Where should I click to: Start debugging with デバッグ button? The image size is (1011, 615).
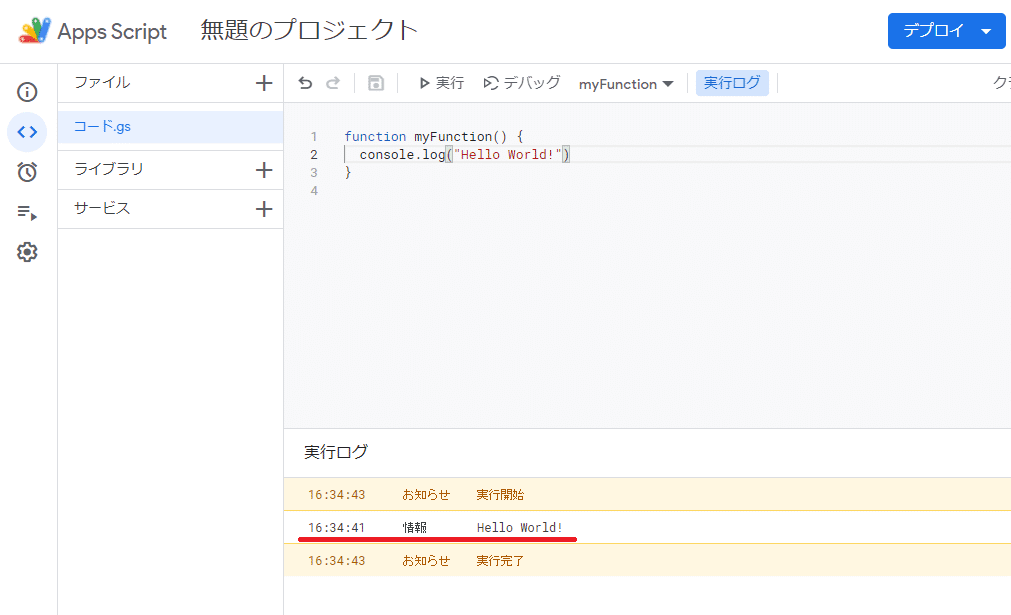pos(522,83)
